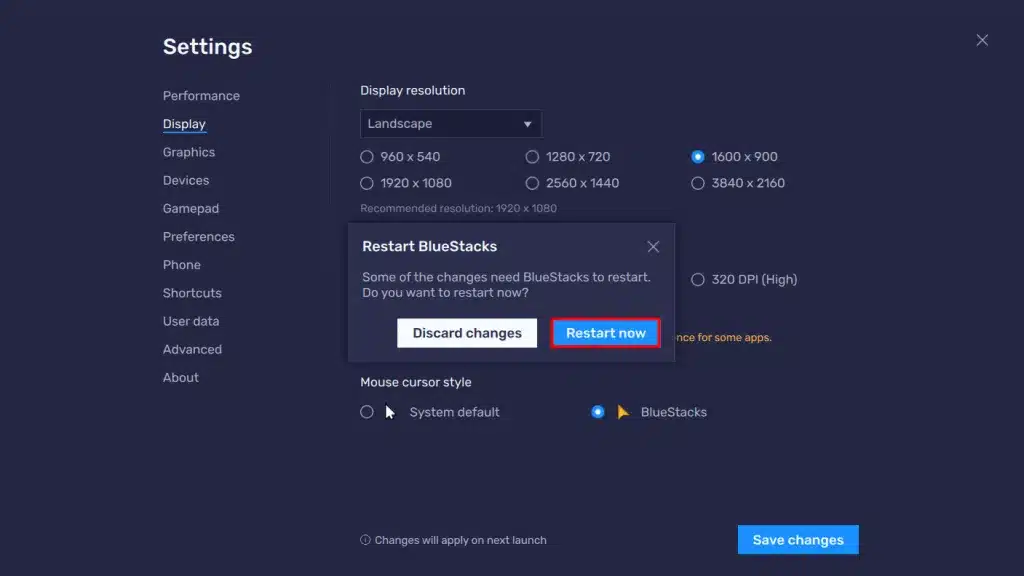Go to Advanced settings
Screen dimensions: 1024x576
tap(192, 349)
